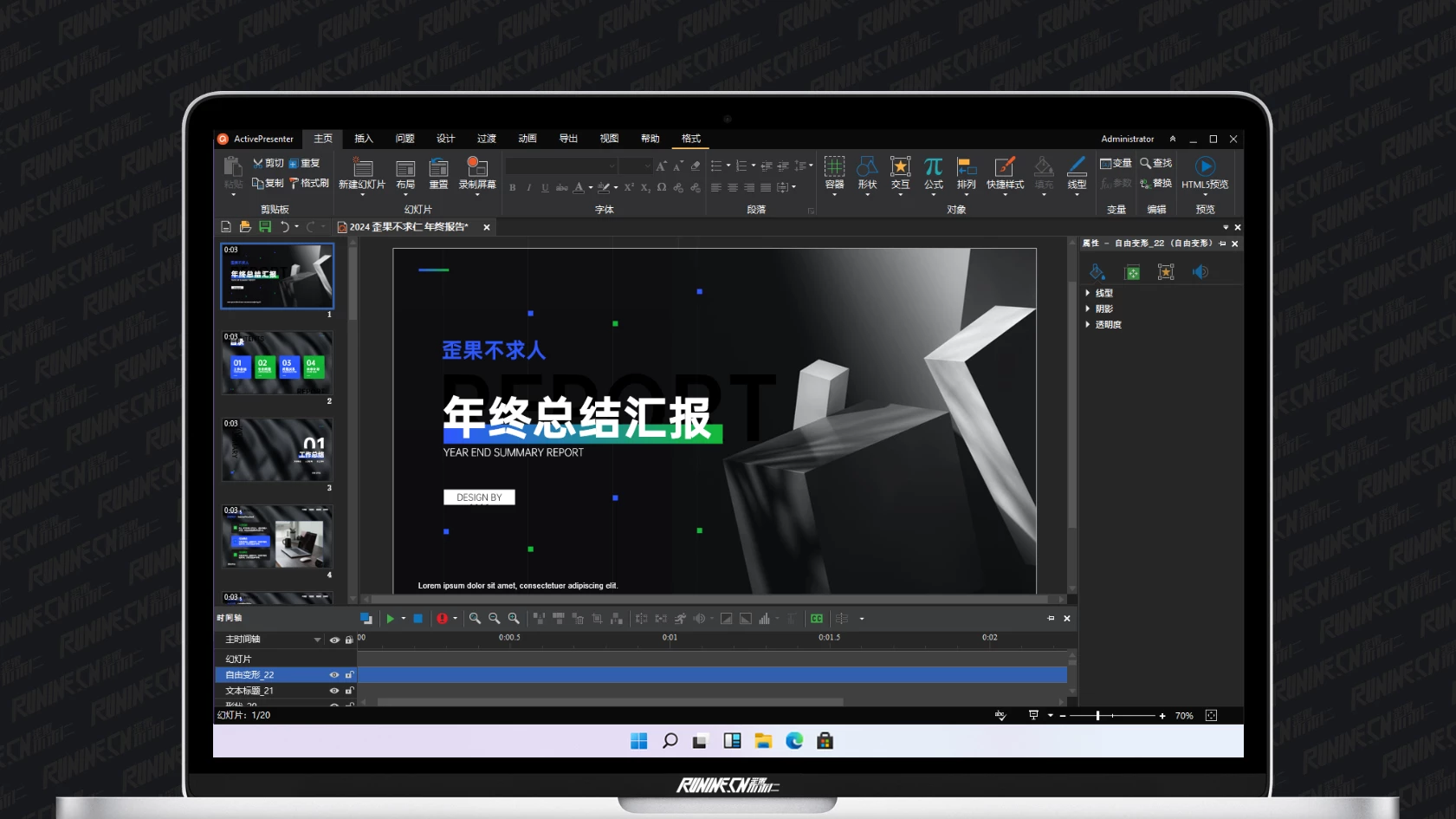1456x819 pixels.
Task: Open the 动画 ribbon tab
Action: pos(527,139)
